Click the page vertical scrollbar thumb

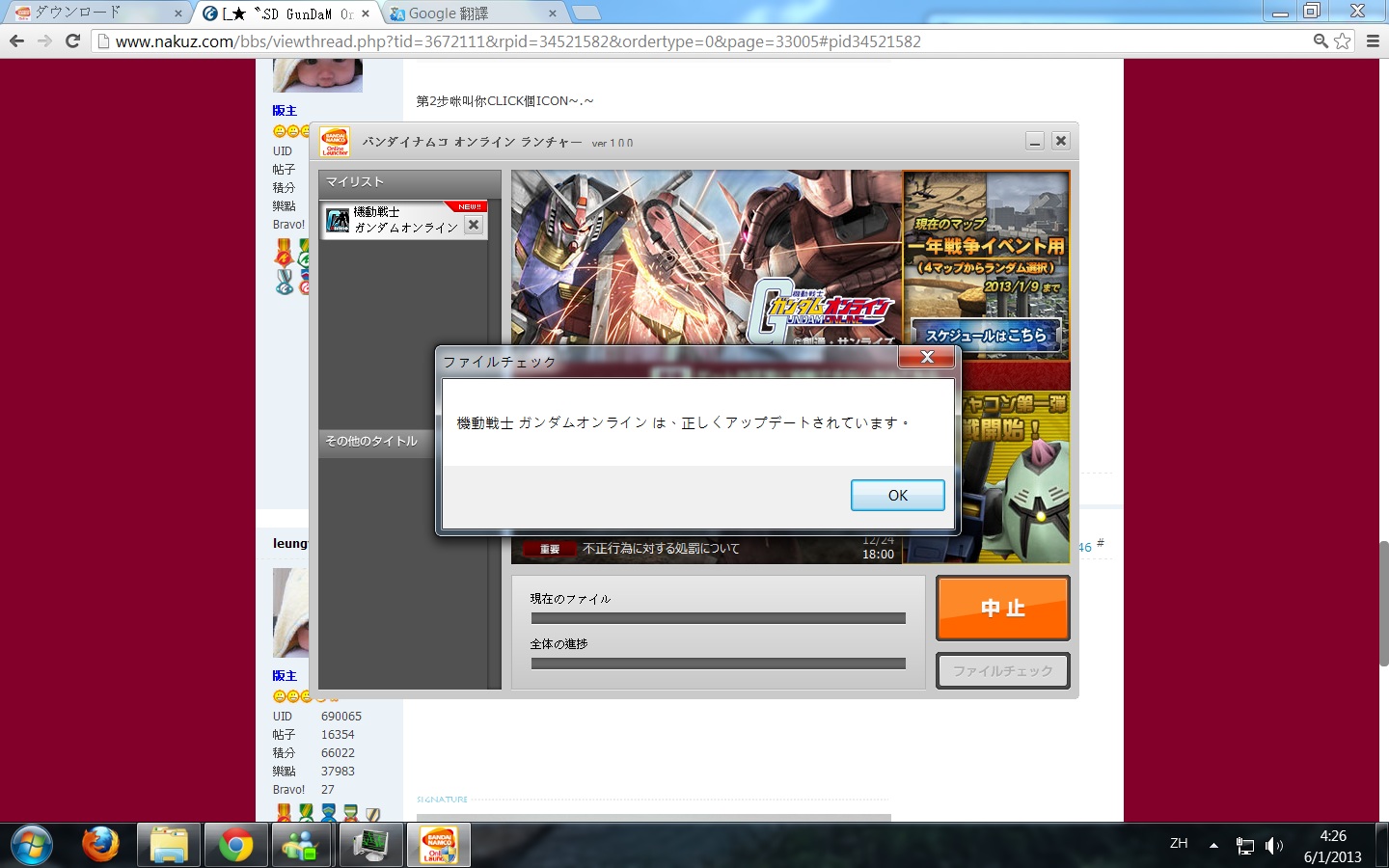tap(1383, 603)
